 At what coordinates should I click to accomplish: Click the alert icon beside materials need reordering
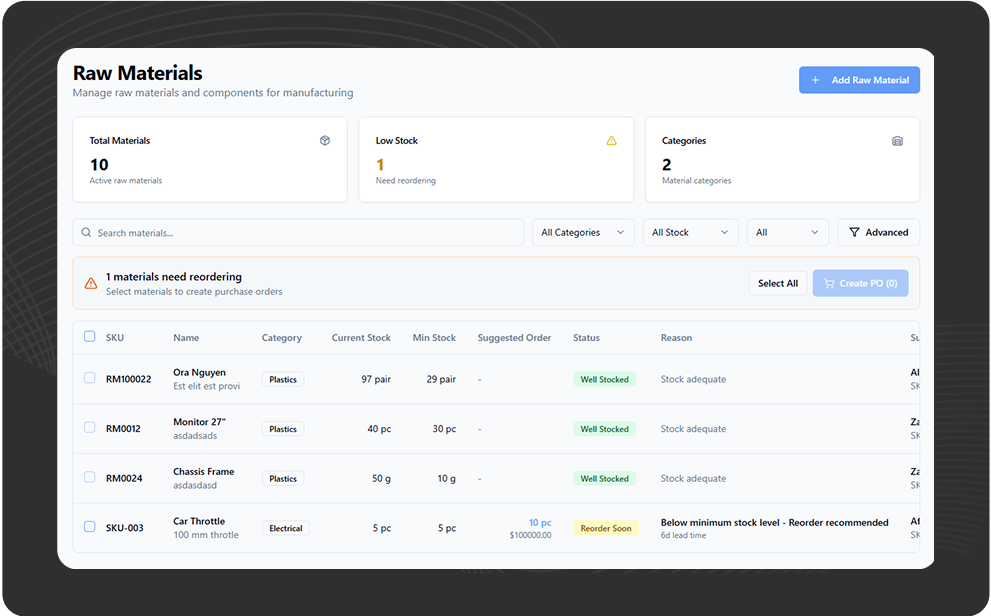pyautogui.click(x=91, y=283)
